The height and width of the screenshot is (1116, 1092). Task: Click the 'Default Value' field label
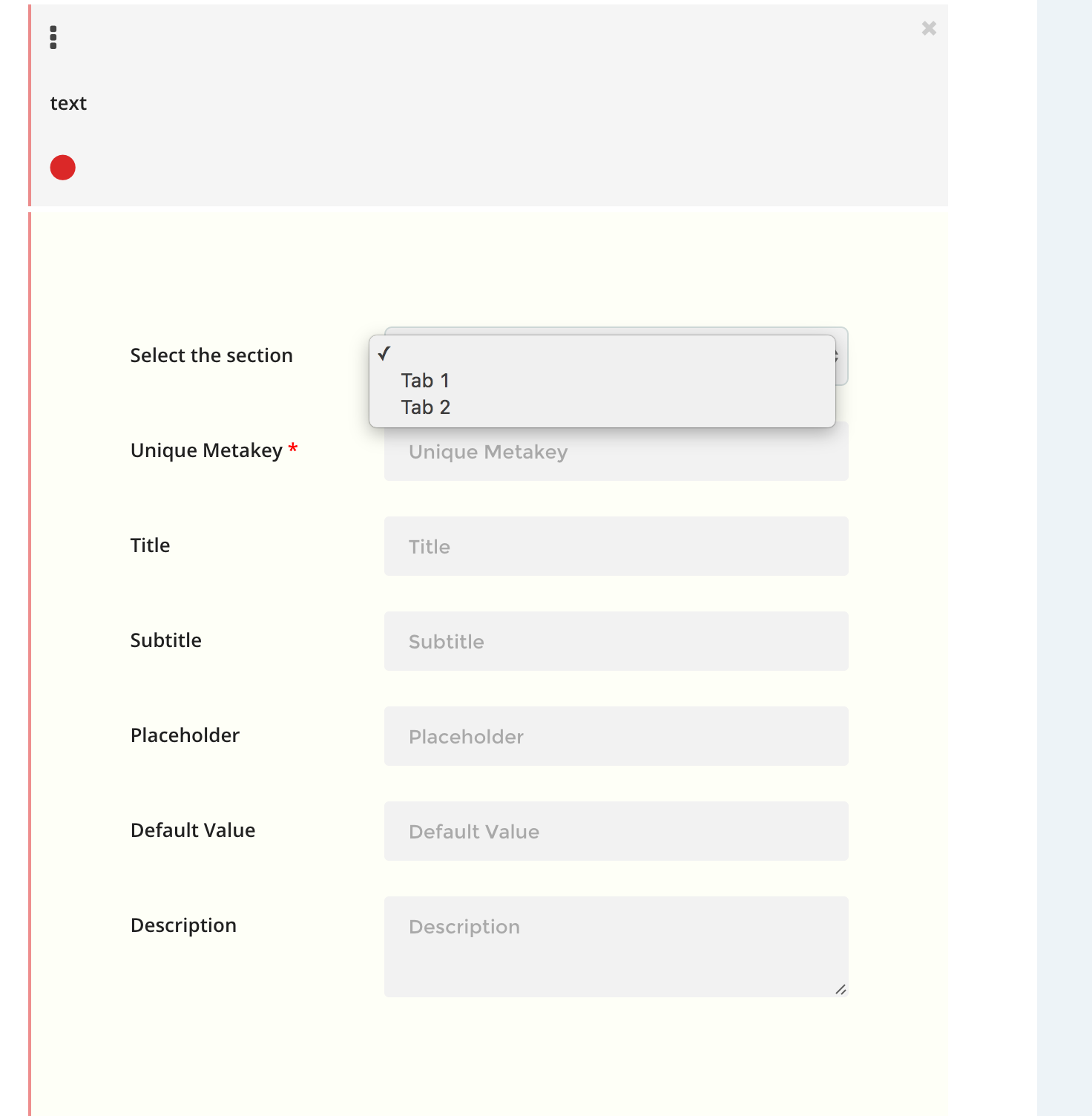(x=193, y=830)
